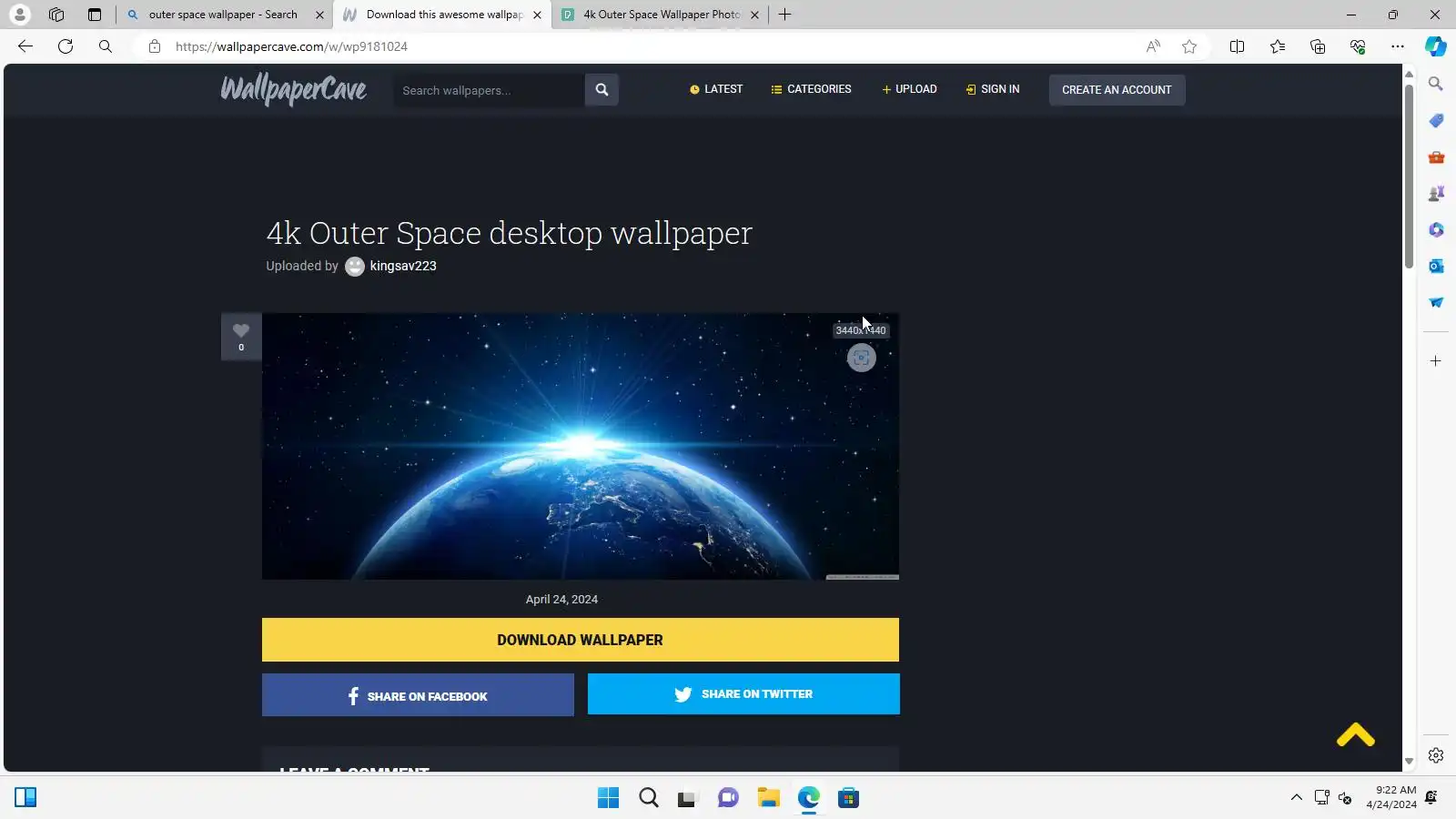Close the outer space wallpaper Search tab

tap(319, 15)
